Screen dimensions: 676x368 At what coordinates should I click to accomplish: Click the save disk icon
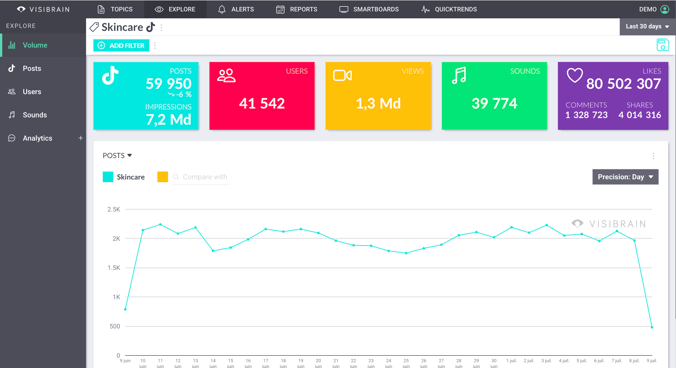[x=662, y=45]
